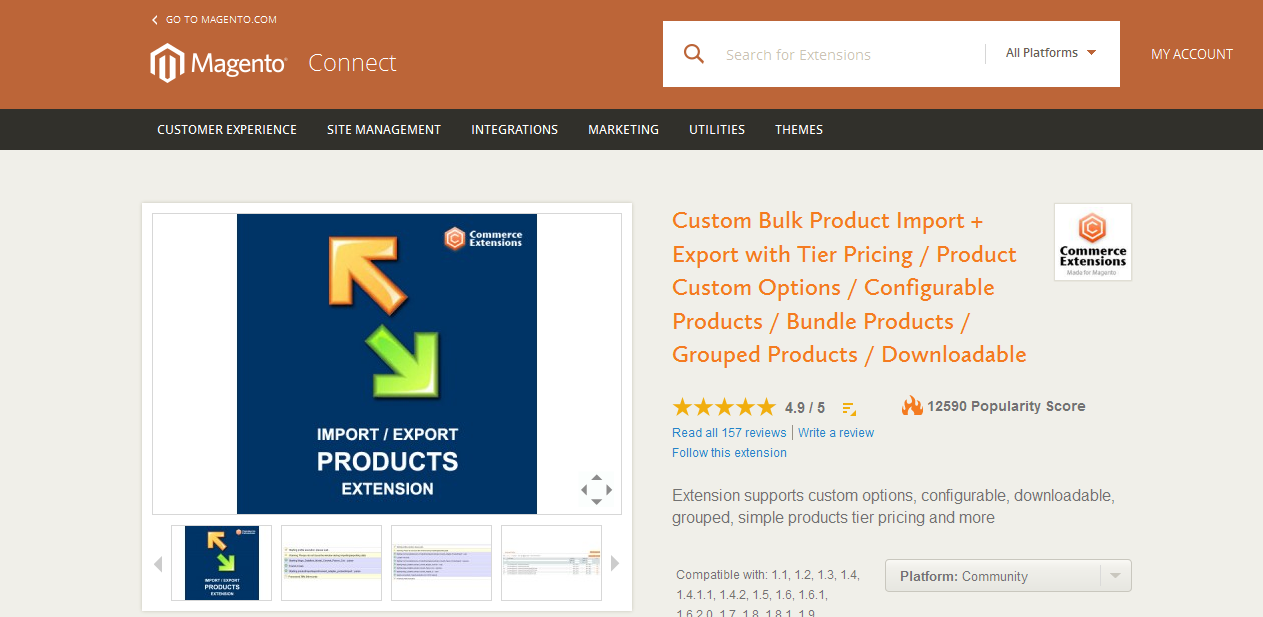
Task: Open the SITE MANAGEMENT menu
Action: point(384,130)
